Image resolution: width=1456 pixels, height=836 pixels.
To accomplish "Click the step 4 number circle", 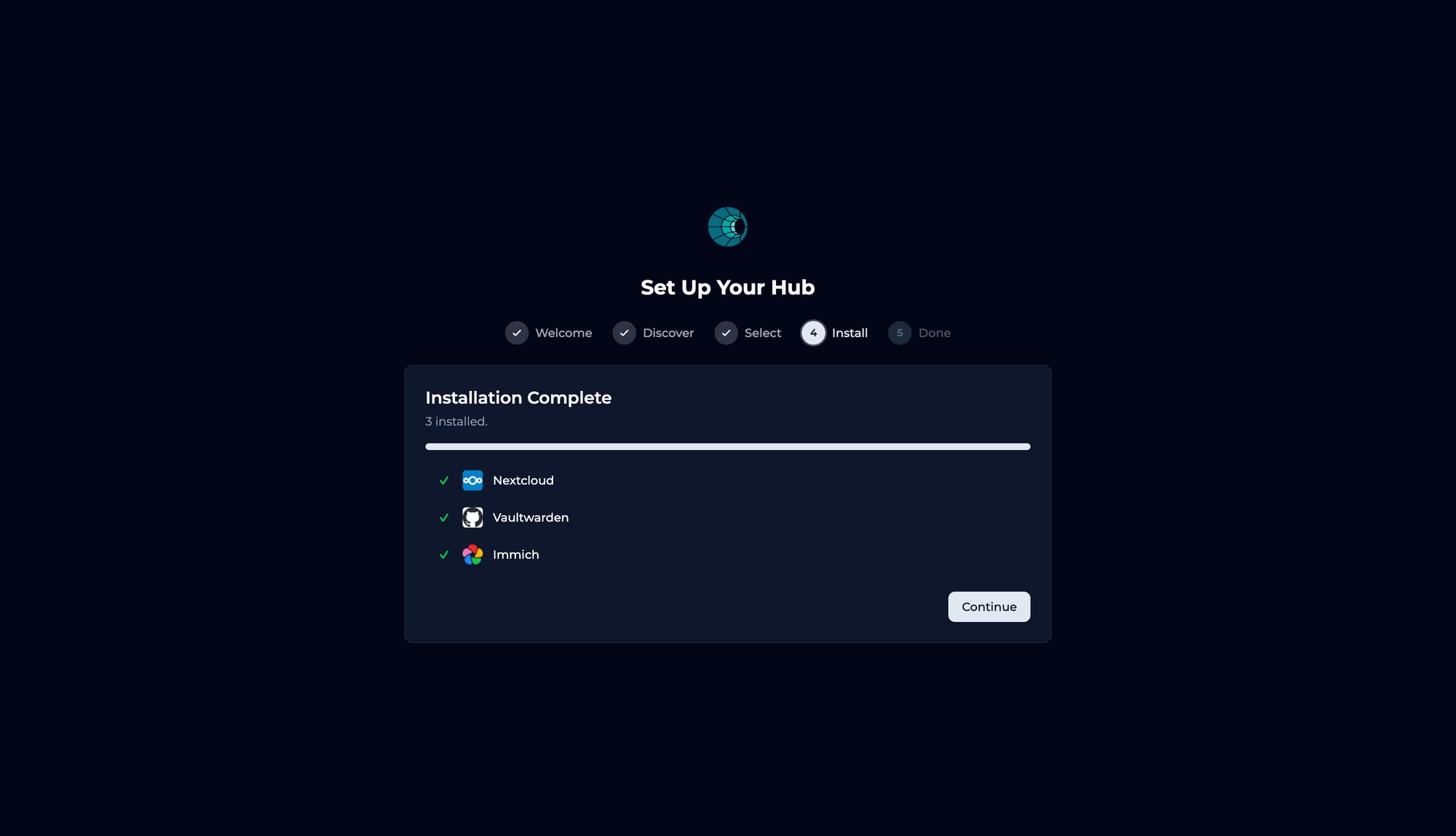I will (x=813, y=333).
